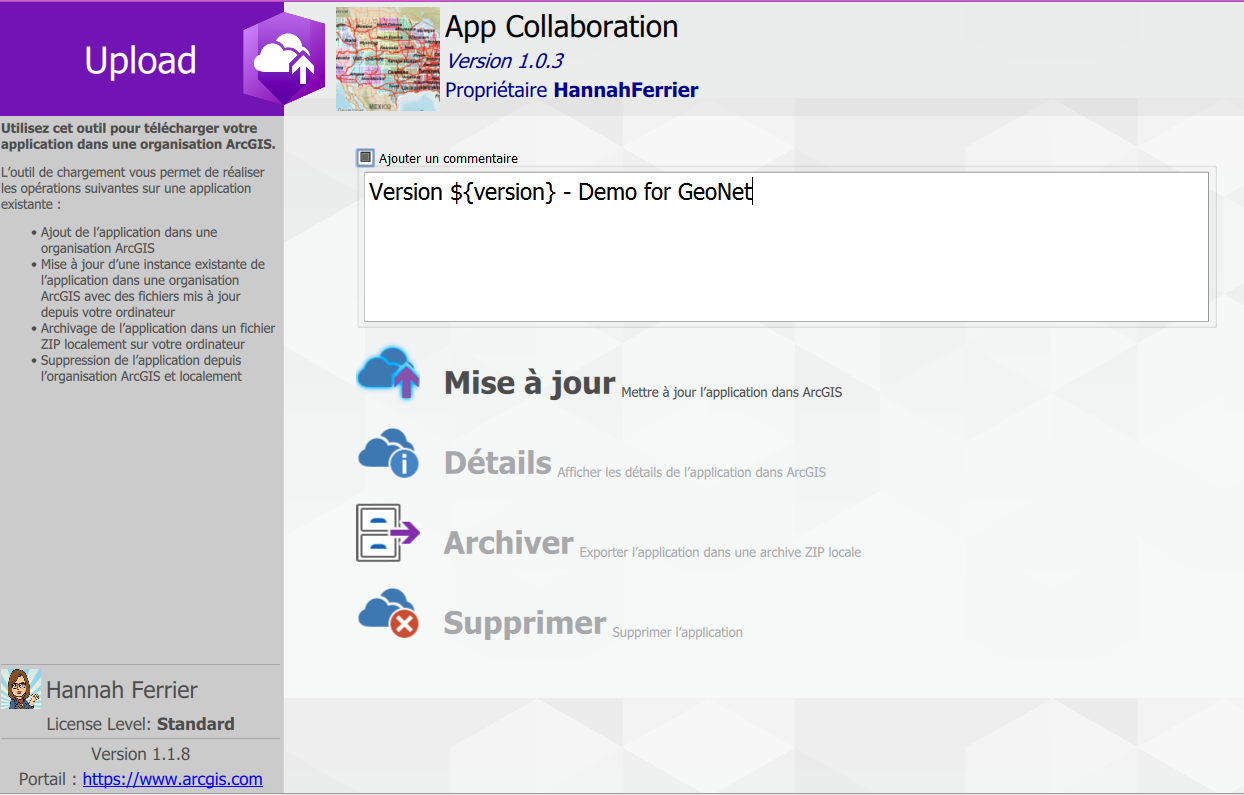The height and width of the screenshot is (795, 1244).
Task: Click the Upload hexagon cloud icon in header
Action: 285,60
